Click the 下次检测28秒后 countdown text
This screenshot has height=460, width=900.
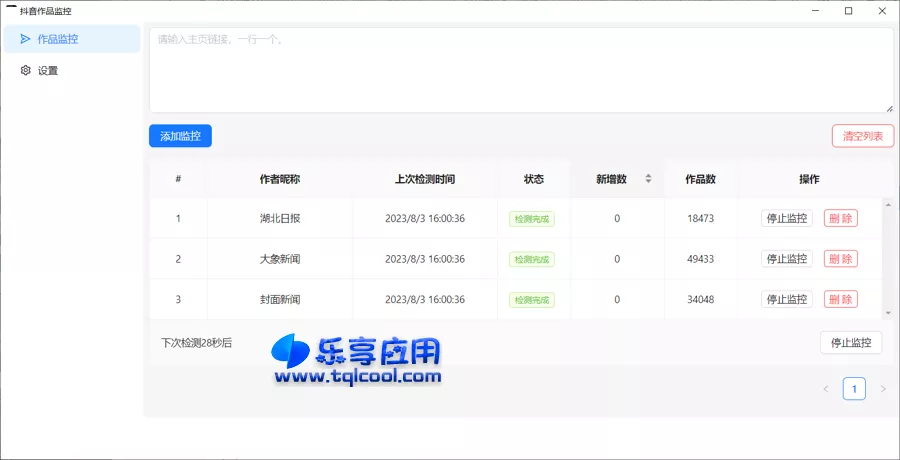pos(196,343)
